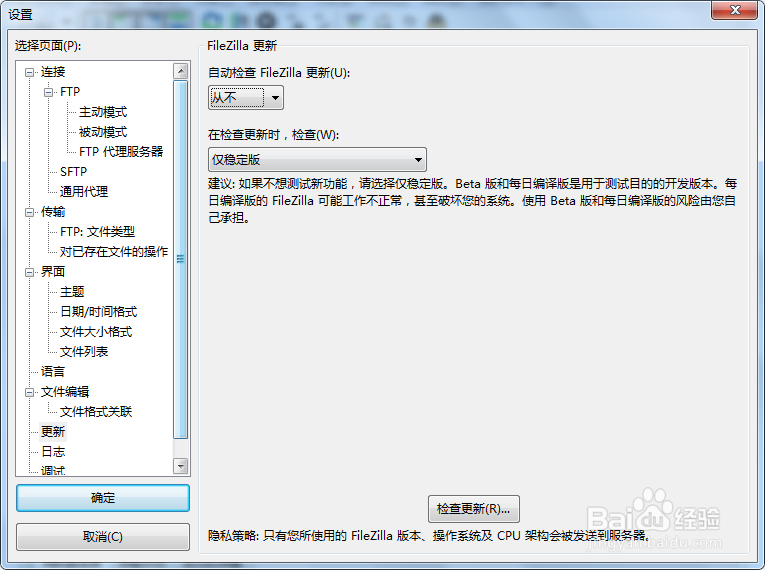Click the tree scrollbar down arrow

click(x=181, y=467)
